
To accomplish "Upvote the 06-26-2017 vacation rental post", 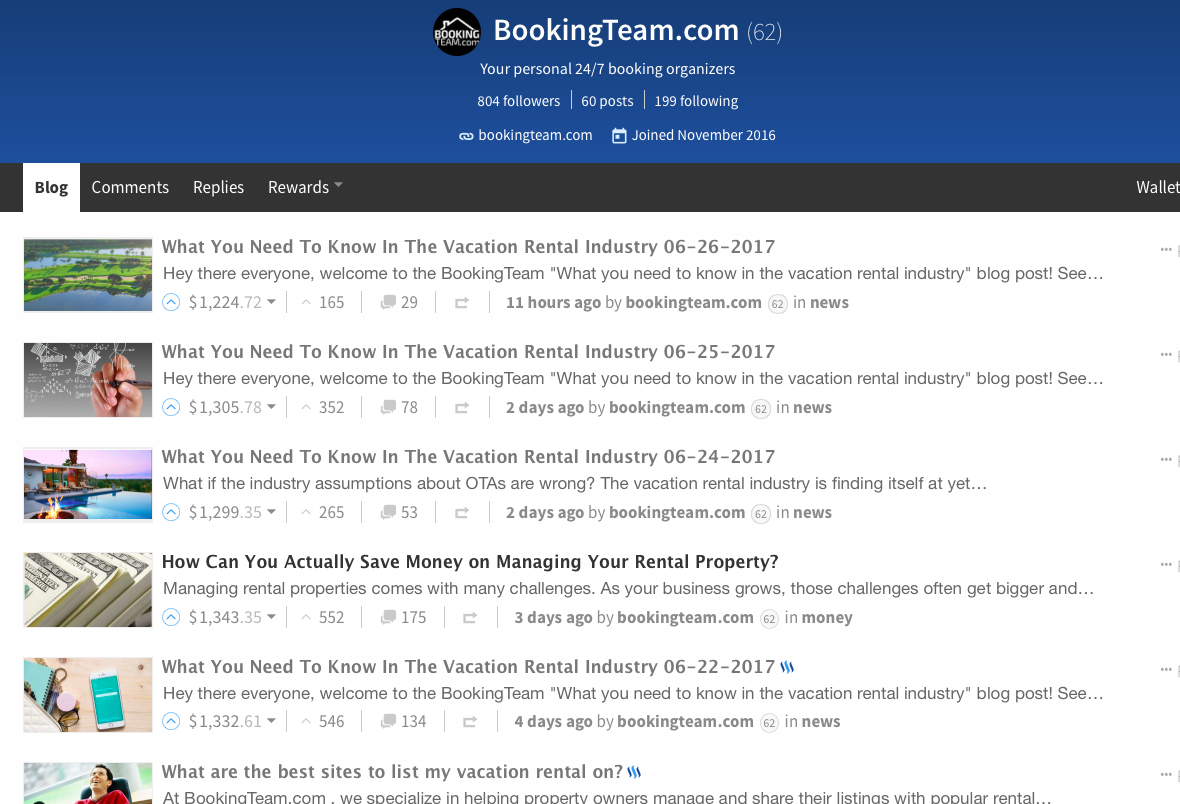I will (x=172, y=303).
